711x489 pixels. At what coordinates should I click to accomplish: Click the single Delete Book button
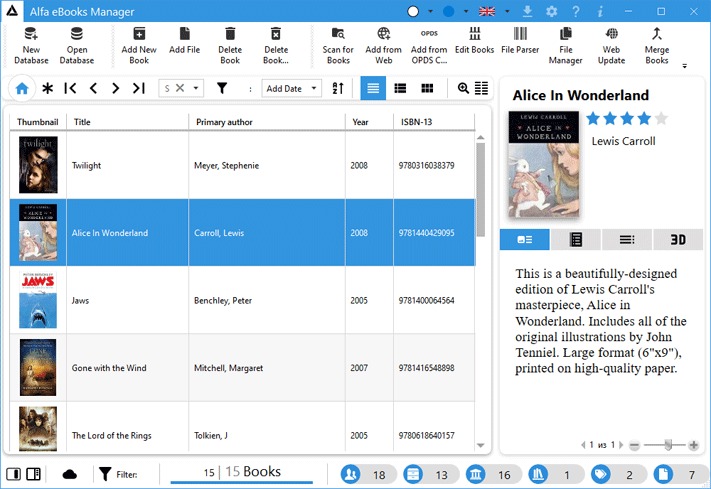[230, 46]
